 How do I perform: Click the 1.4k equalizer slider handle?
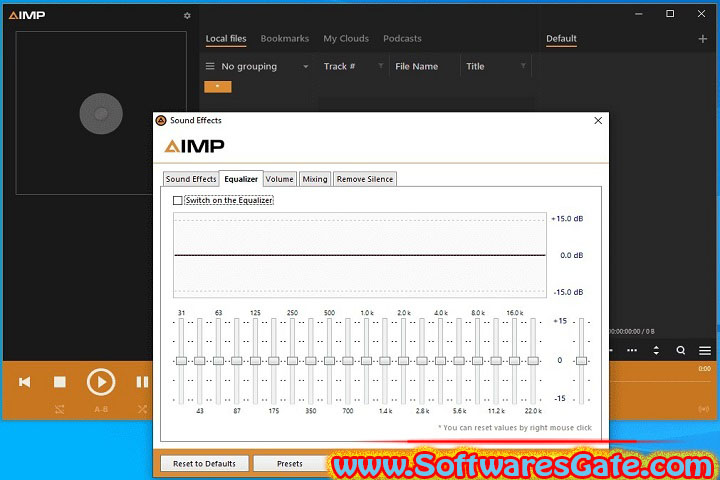click(385, 361)
